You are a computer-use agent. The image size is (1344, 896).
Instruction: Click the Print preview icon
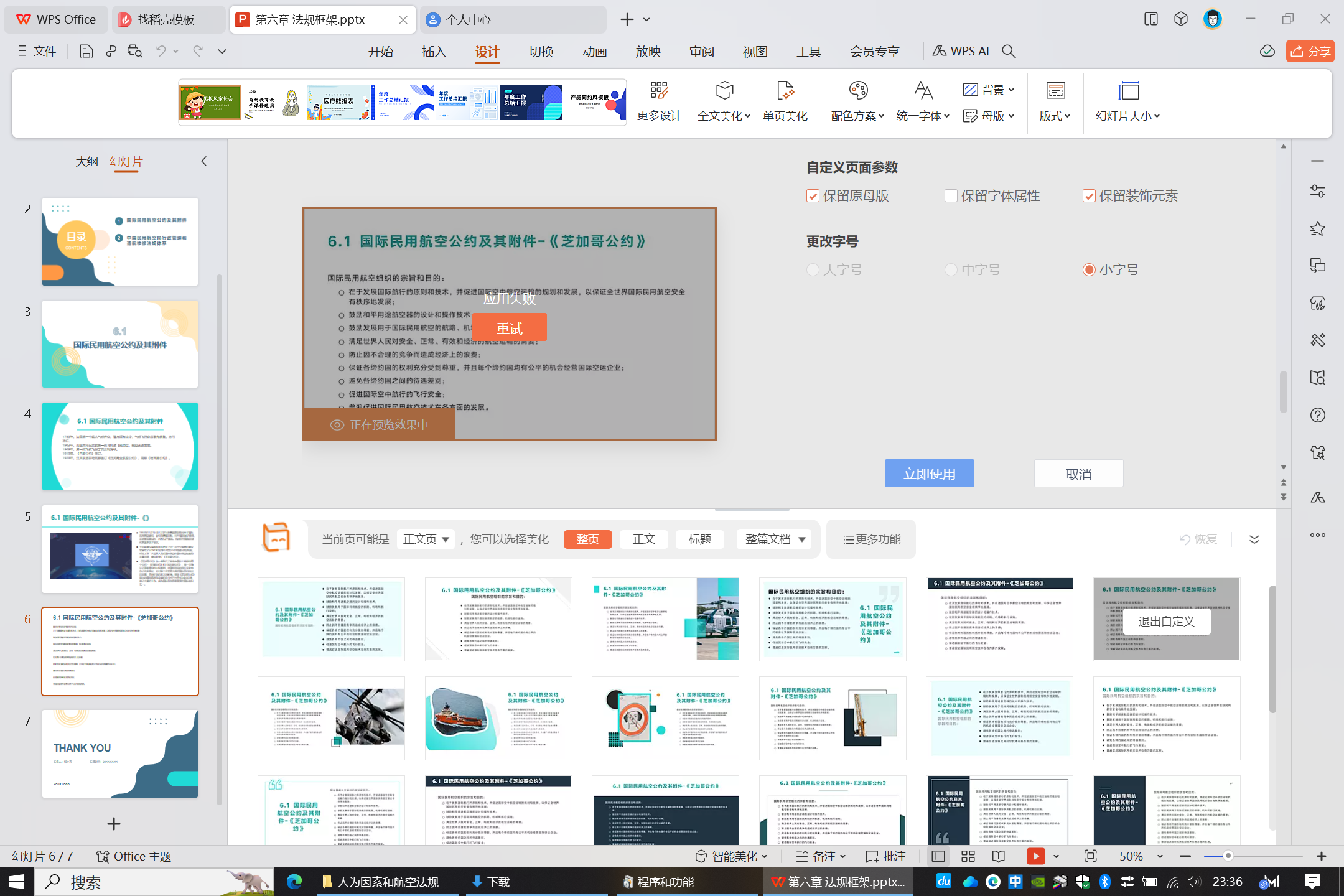pos(135,51)
